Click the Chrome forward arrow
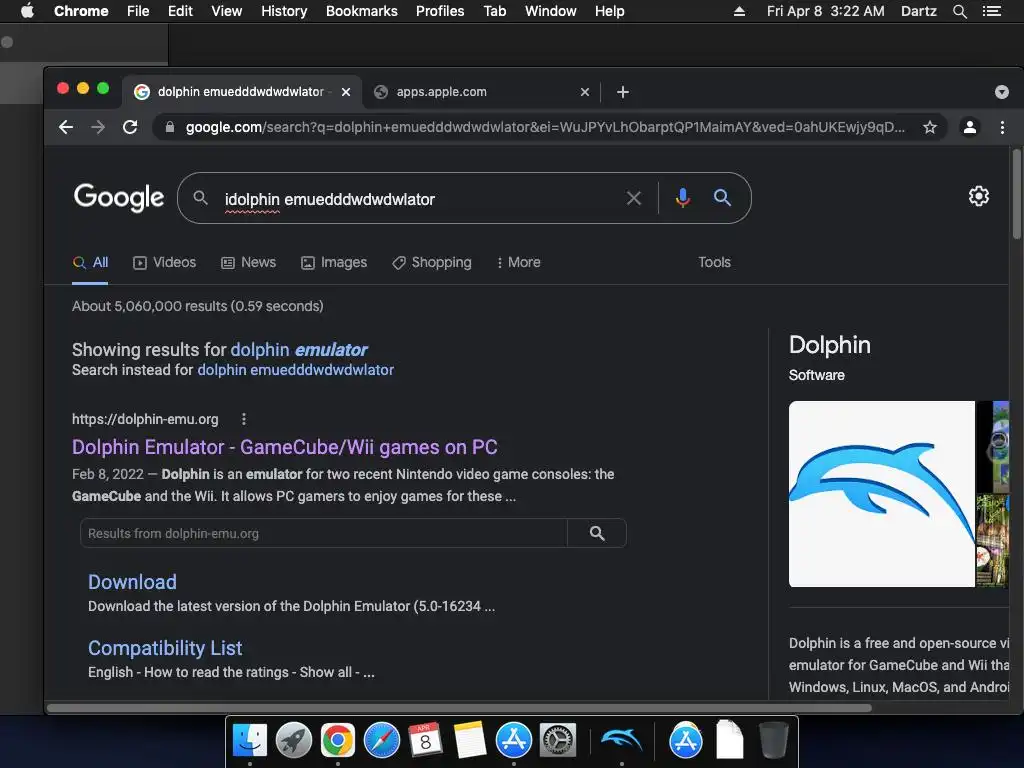This screenshot has width=1024, height=768. [x=98, y=127]
